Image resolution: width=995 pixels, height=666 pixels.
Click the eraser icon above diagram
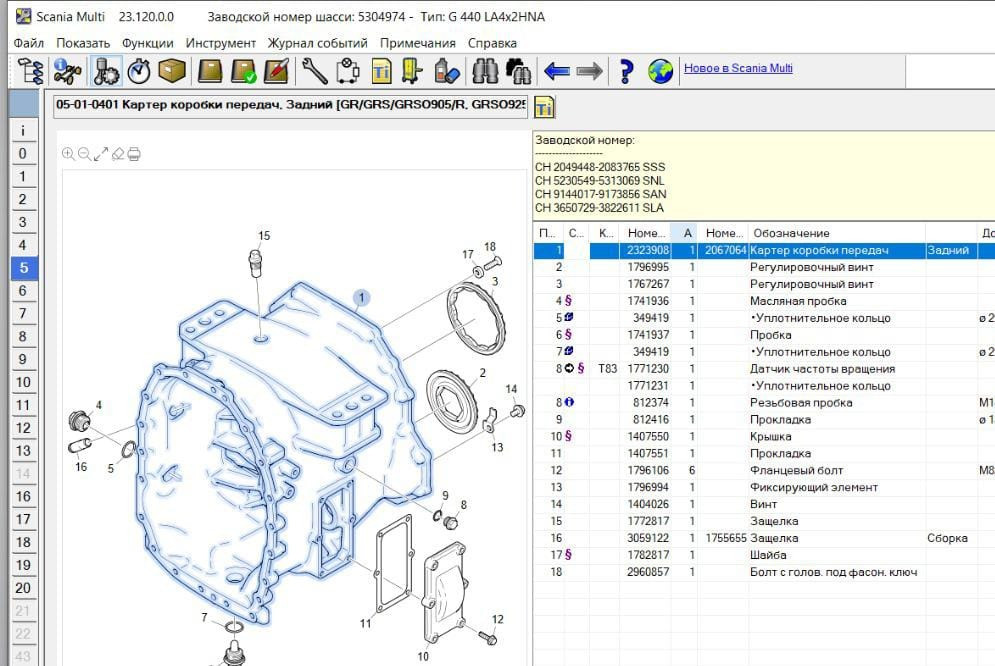(118, 154)
